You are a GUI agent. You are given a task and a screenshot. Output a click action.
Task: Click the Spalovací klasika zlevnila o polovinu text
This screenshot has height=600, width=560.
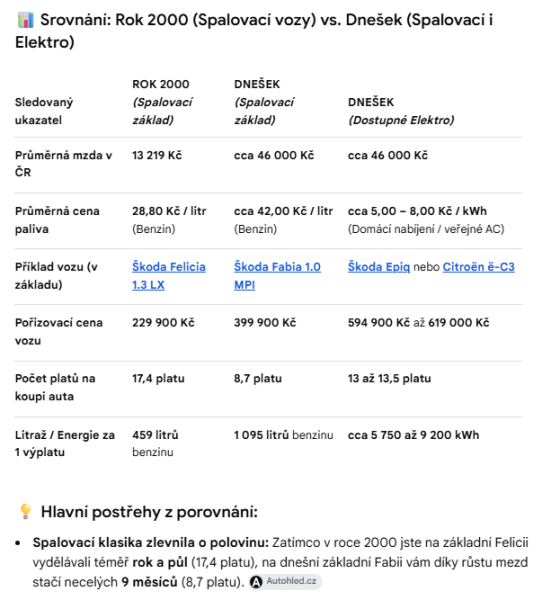(x=151, y=542)
